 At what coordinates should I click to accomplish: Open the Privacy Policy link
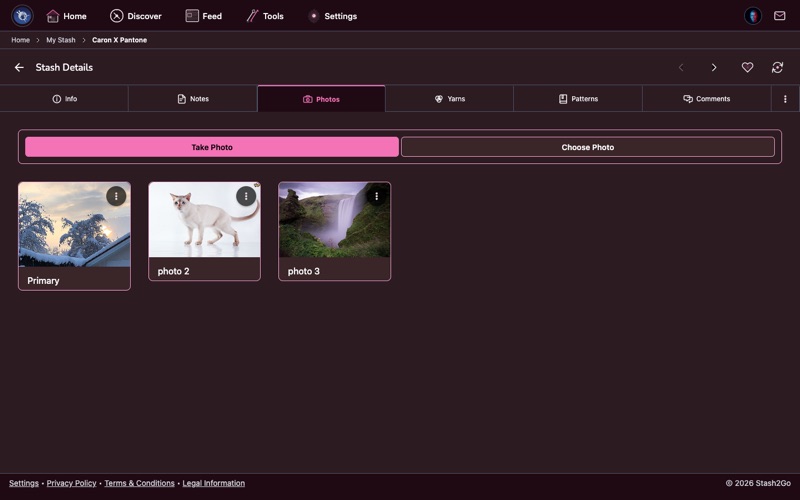71,483
